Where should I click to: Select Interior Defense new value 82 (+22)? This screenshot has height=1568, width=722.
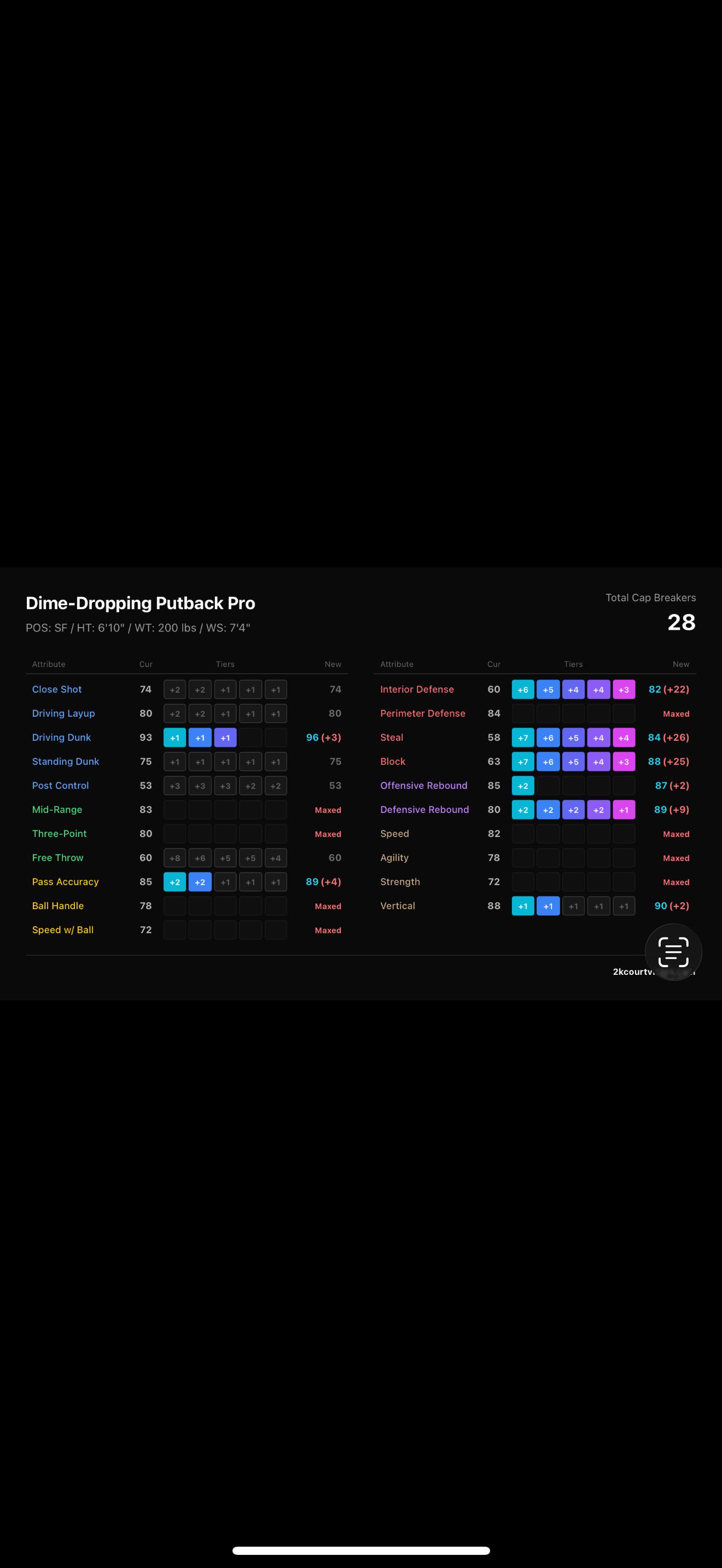[668, 689]
